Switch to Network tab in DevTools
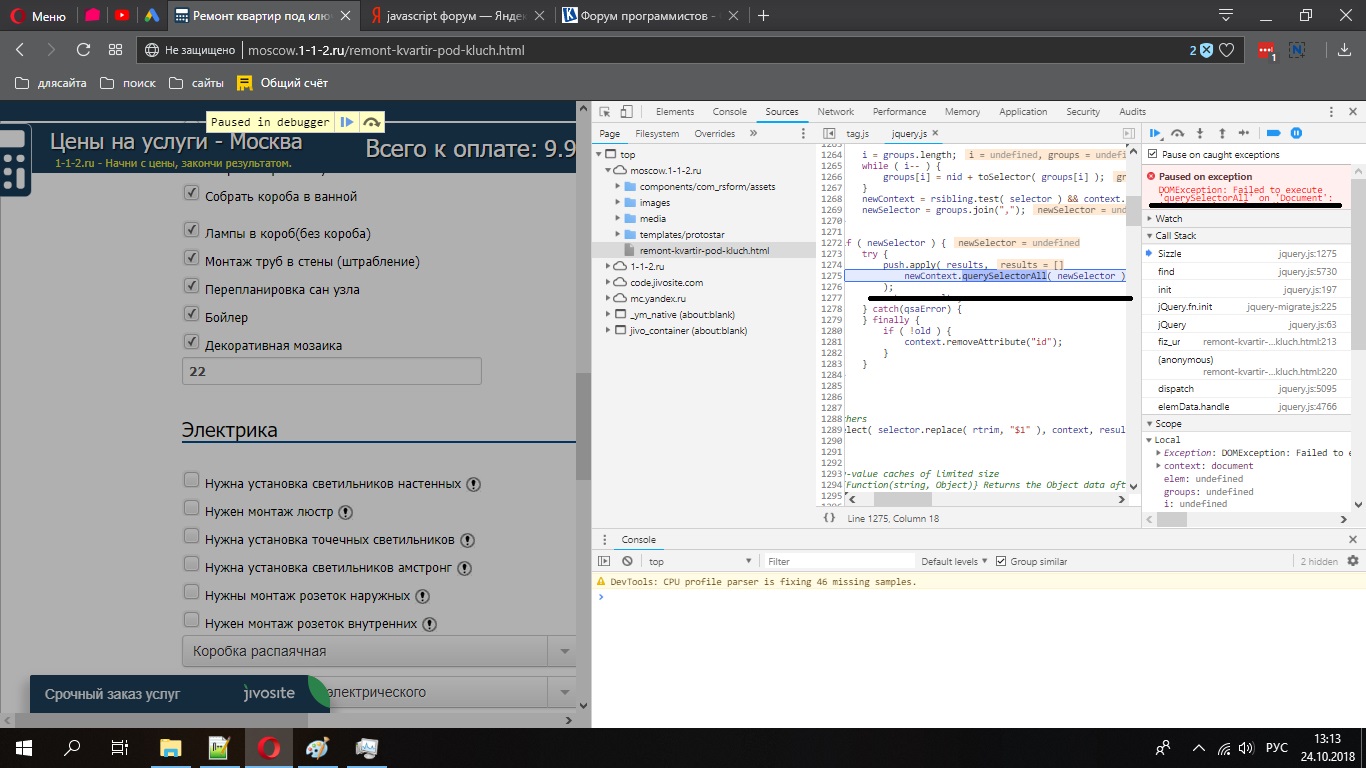 [835, 112]
